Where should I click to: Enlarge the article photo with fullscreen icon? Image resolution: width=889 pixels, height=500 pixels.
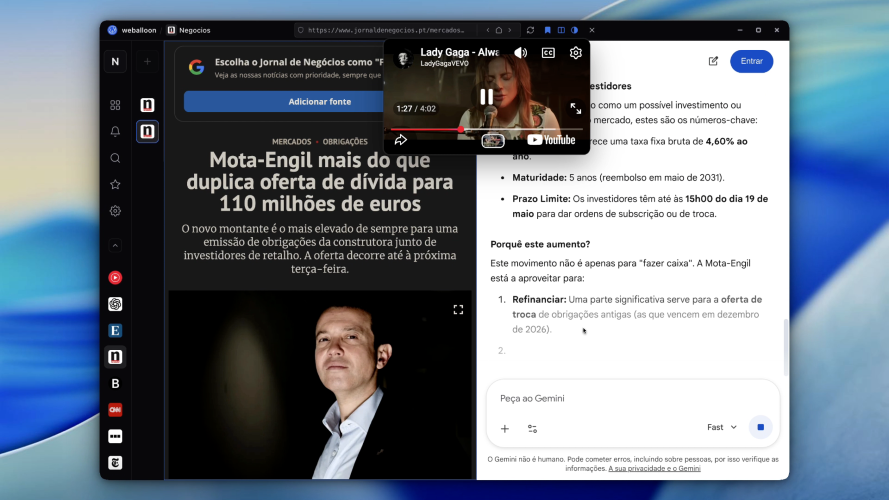tap(458, 310)
